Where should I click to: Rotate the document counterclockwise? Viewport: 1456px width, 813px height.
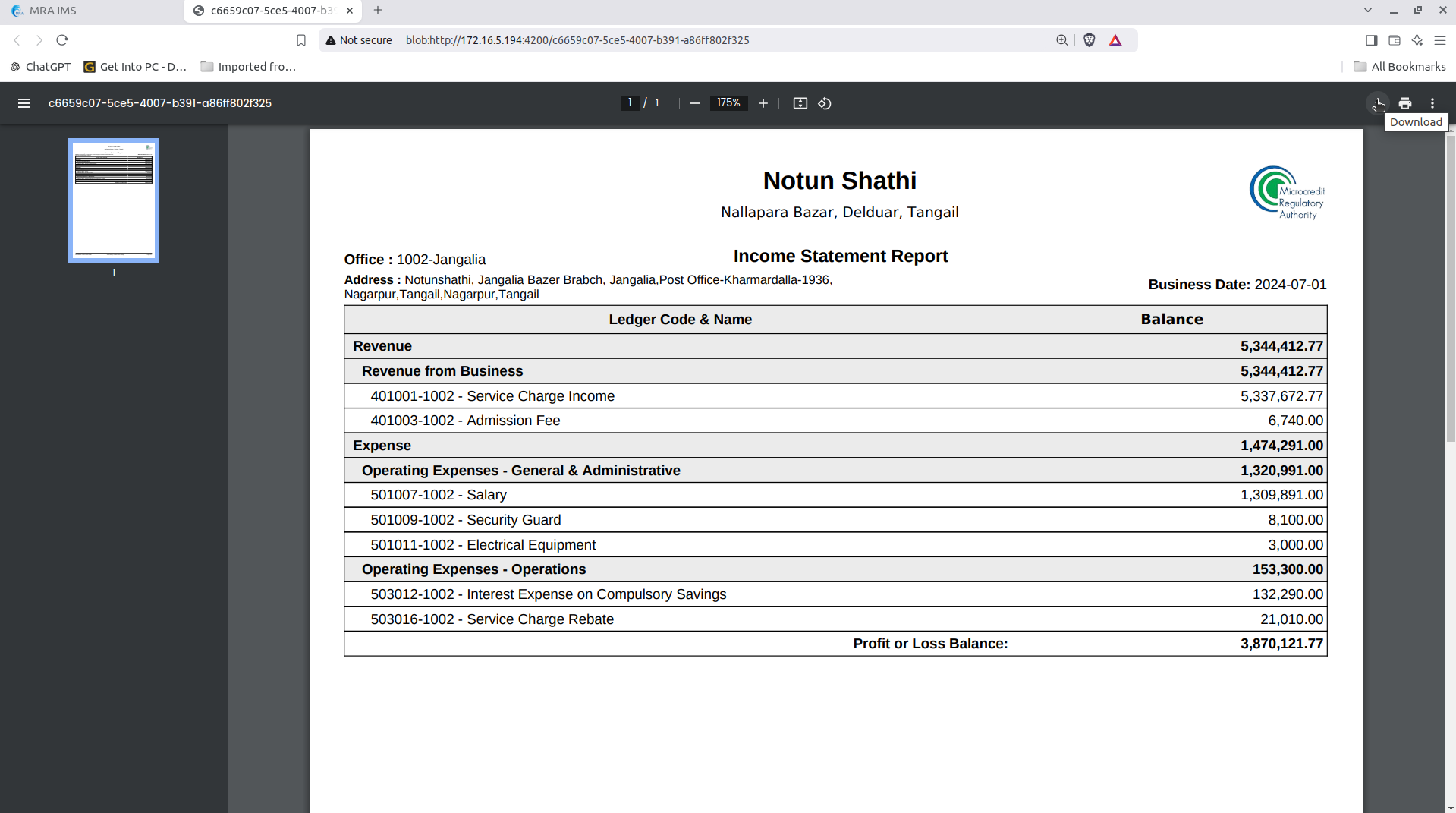point(825,103)
